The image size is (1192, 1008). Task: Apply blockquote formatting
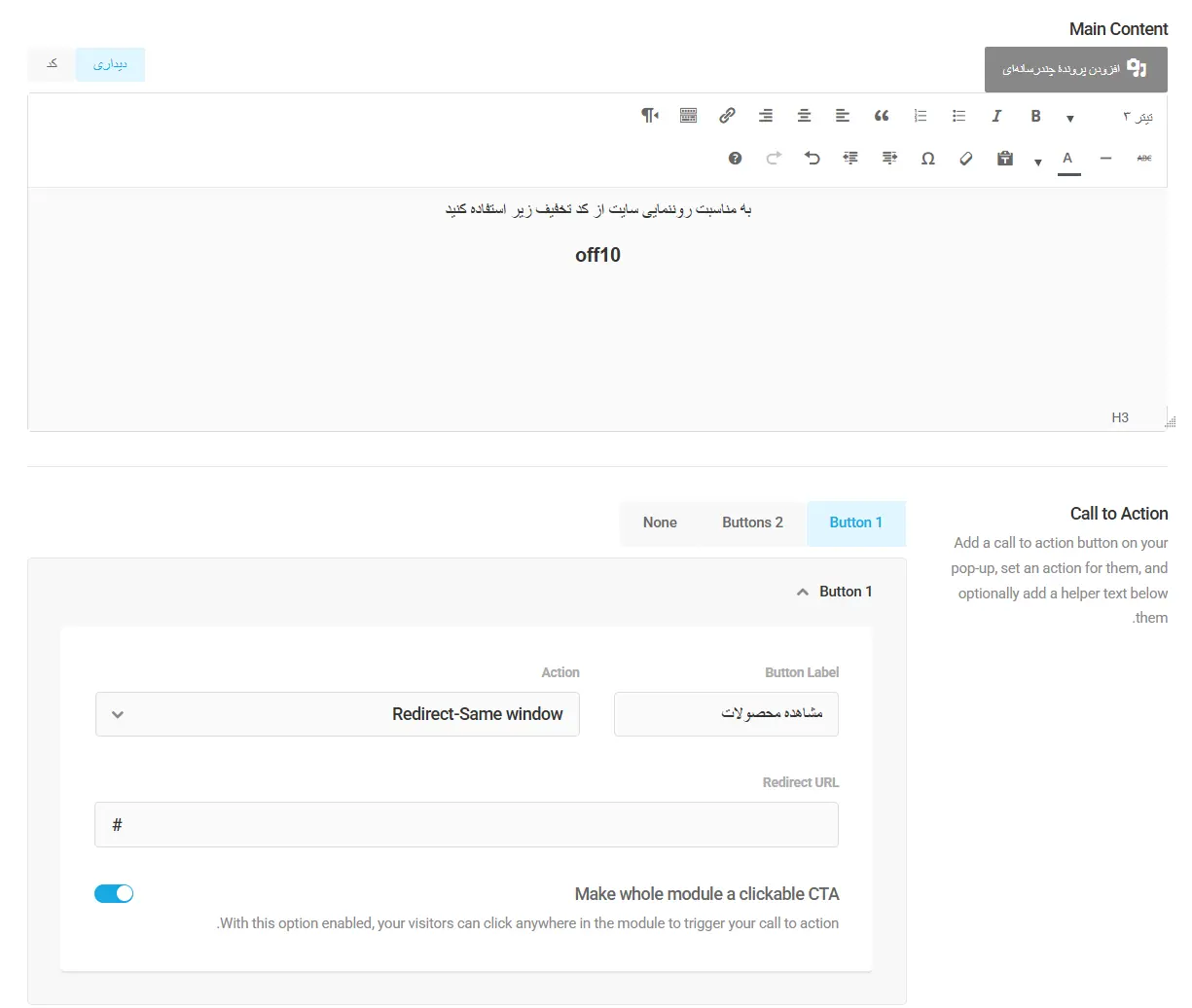(x=882, y=116)
